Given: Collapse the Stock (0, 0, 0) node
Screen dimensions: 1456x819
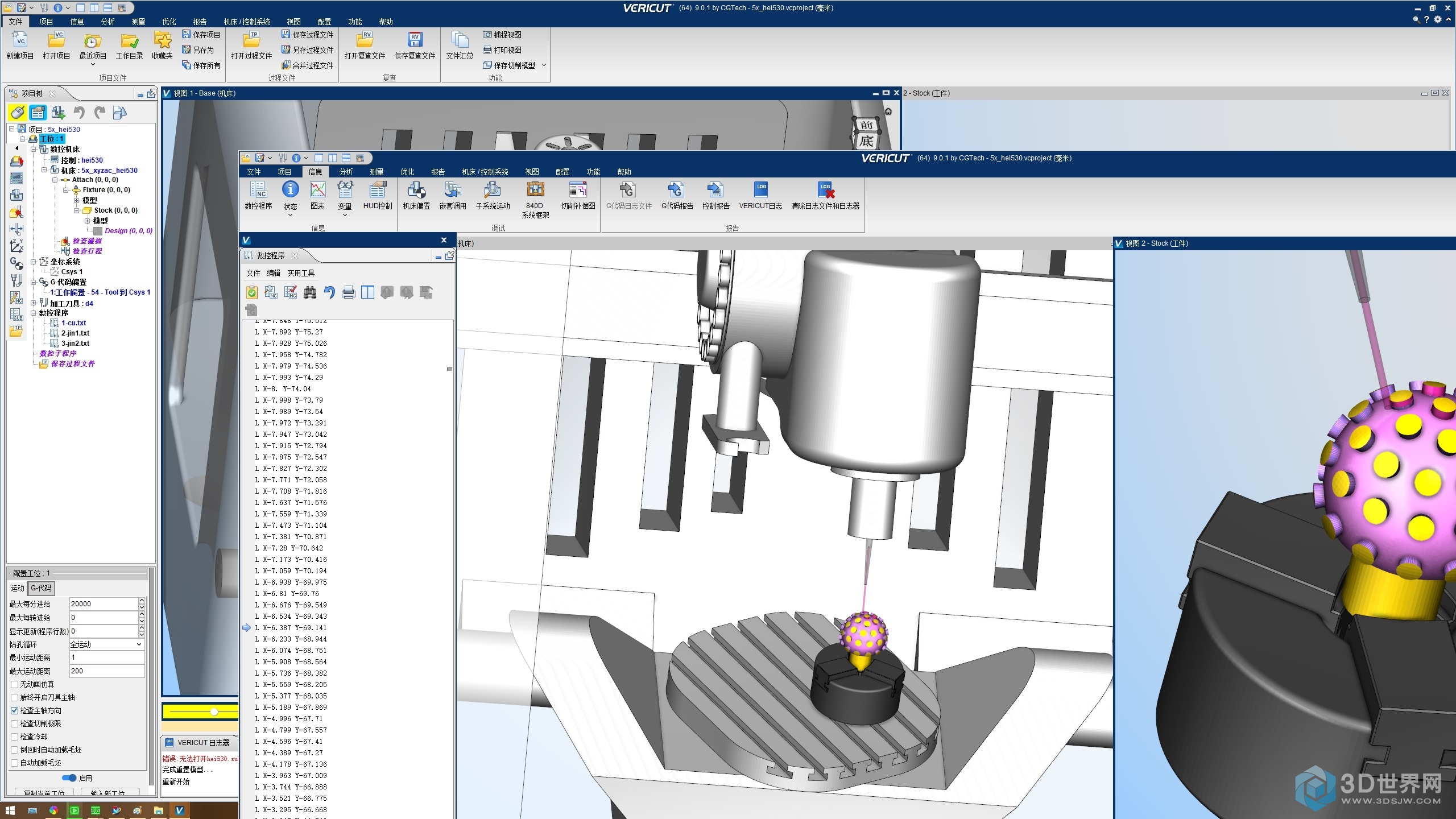Looking at the screenshot, I should pyautogui.click(x=77, y=210).
